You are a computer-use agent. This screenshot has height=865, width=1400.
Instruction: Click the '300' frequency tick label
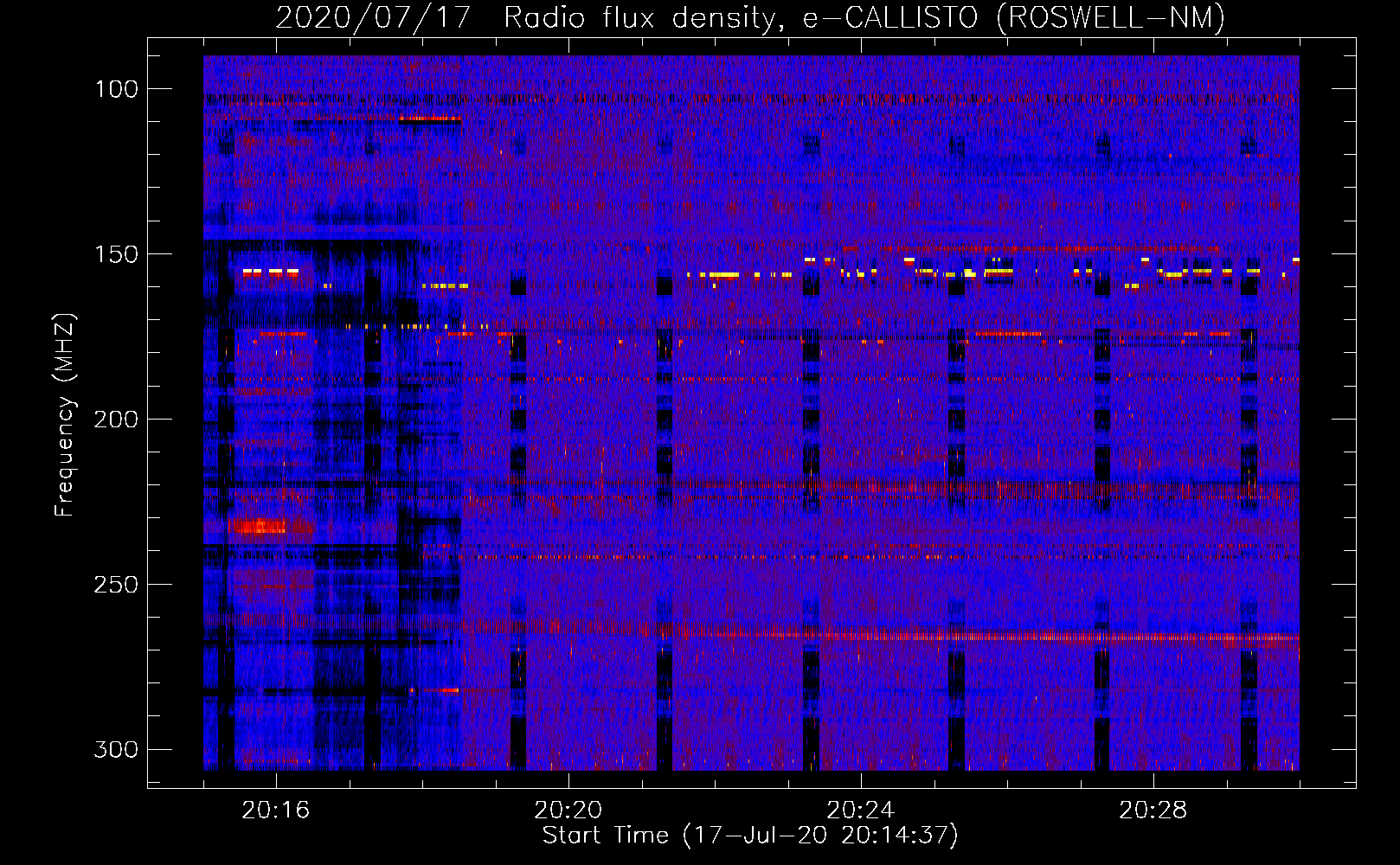coord(115,750)
